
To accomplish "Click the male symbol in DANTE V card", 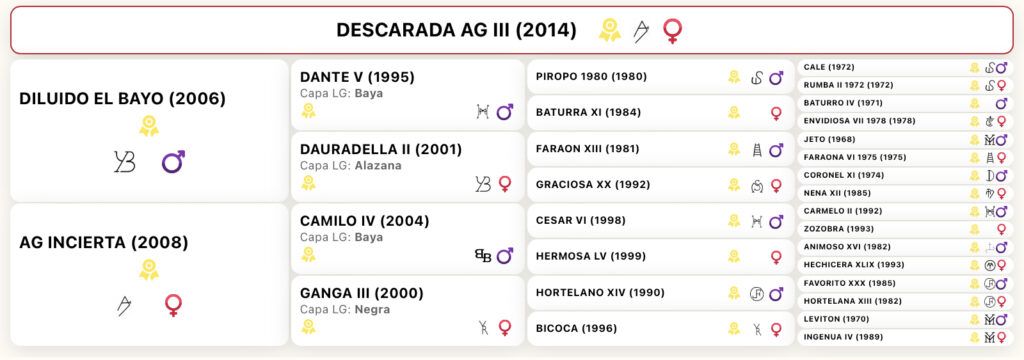I will (504, 112).
